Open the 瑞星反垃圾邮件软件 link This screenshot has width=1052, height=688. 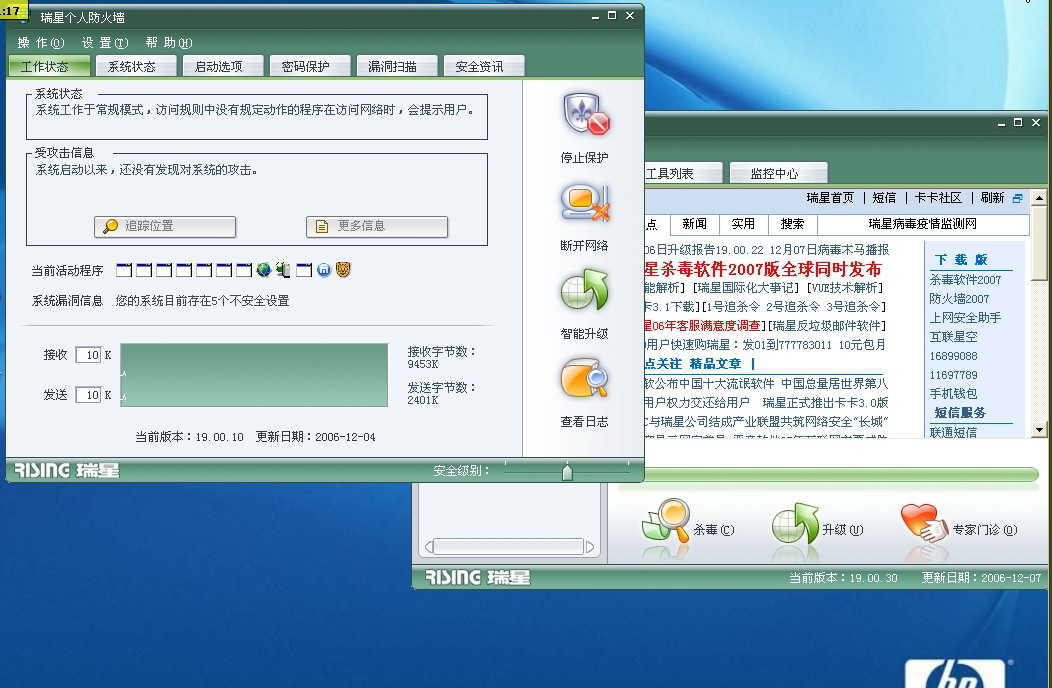coord(827,326)
